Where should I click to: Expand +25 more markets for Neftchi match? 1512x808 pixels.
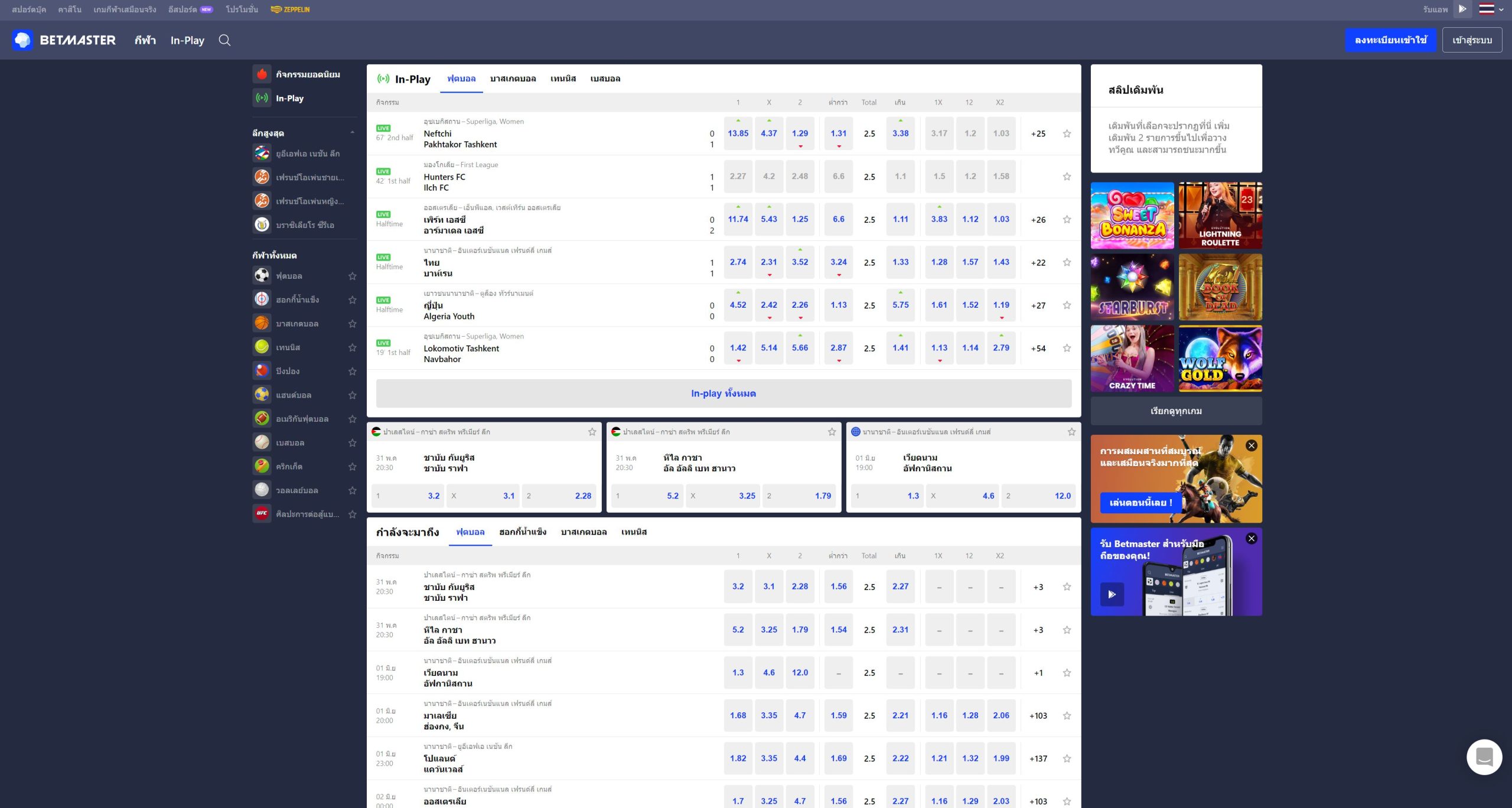(1038, 133)
